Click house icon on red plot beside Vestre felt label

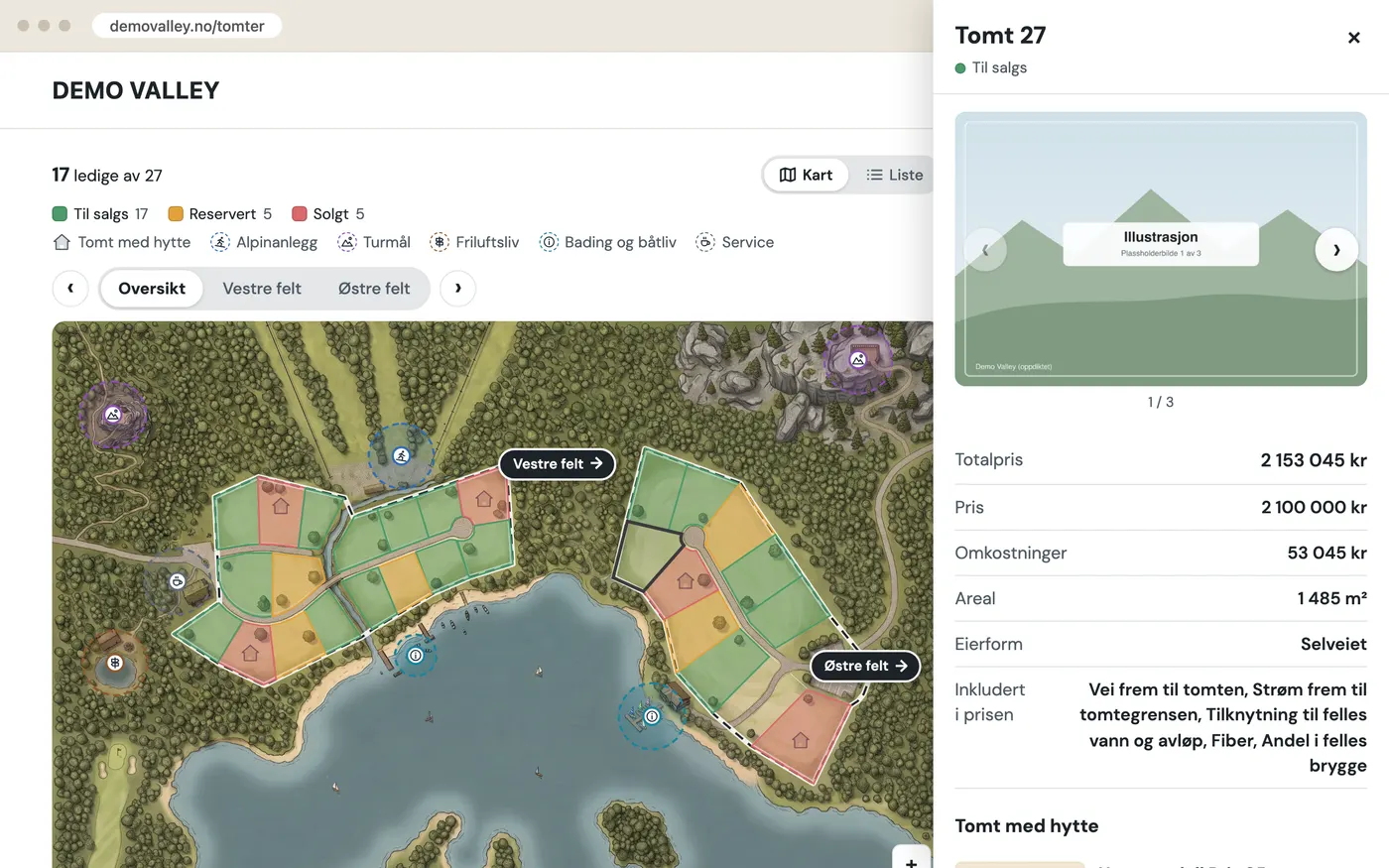point(484,499)
